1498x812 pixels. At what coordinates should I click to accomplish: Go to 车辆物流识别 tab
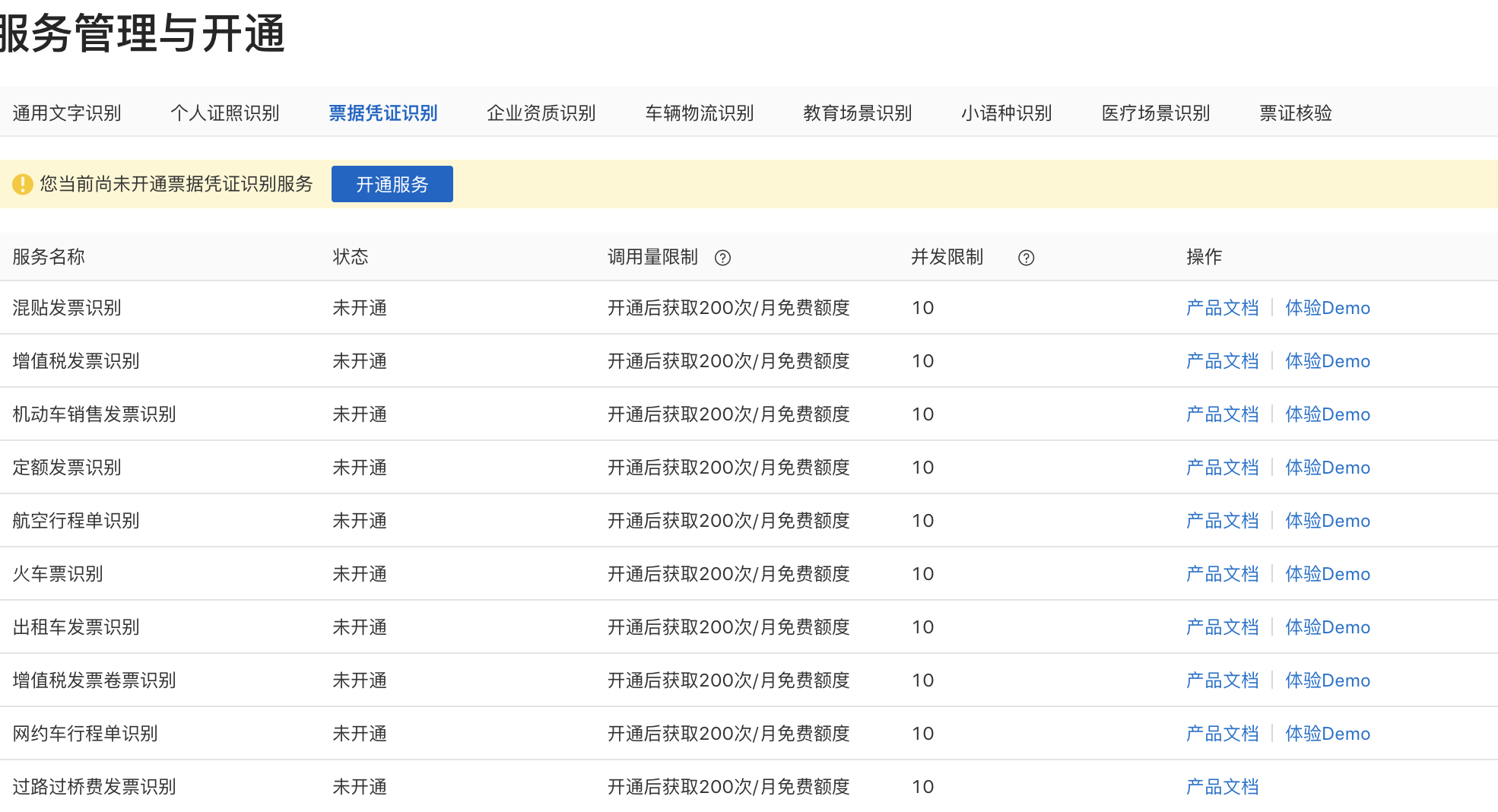(x=700, y=113)
